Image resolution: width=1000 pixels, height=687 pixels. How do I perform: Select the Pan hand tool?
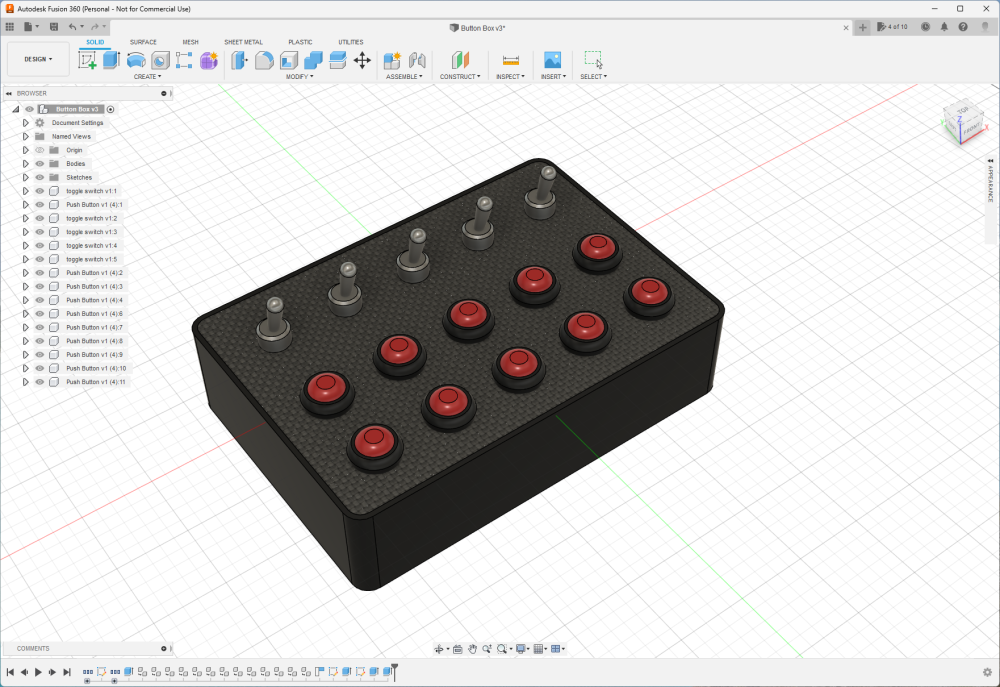click(x=472, y=649)
